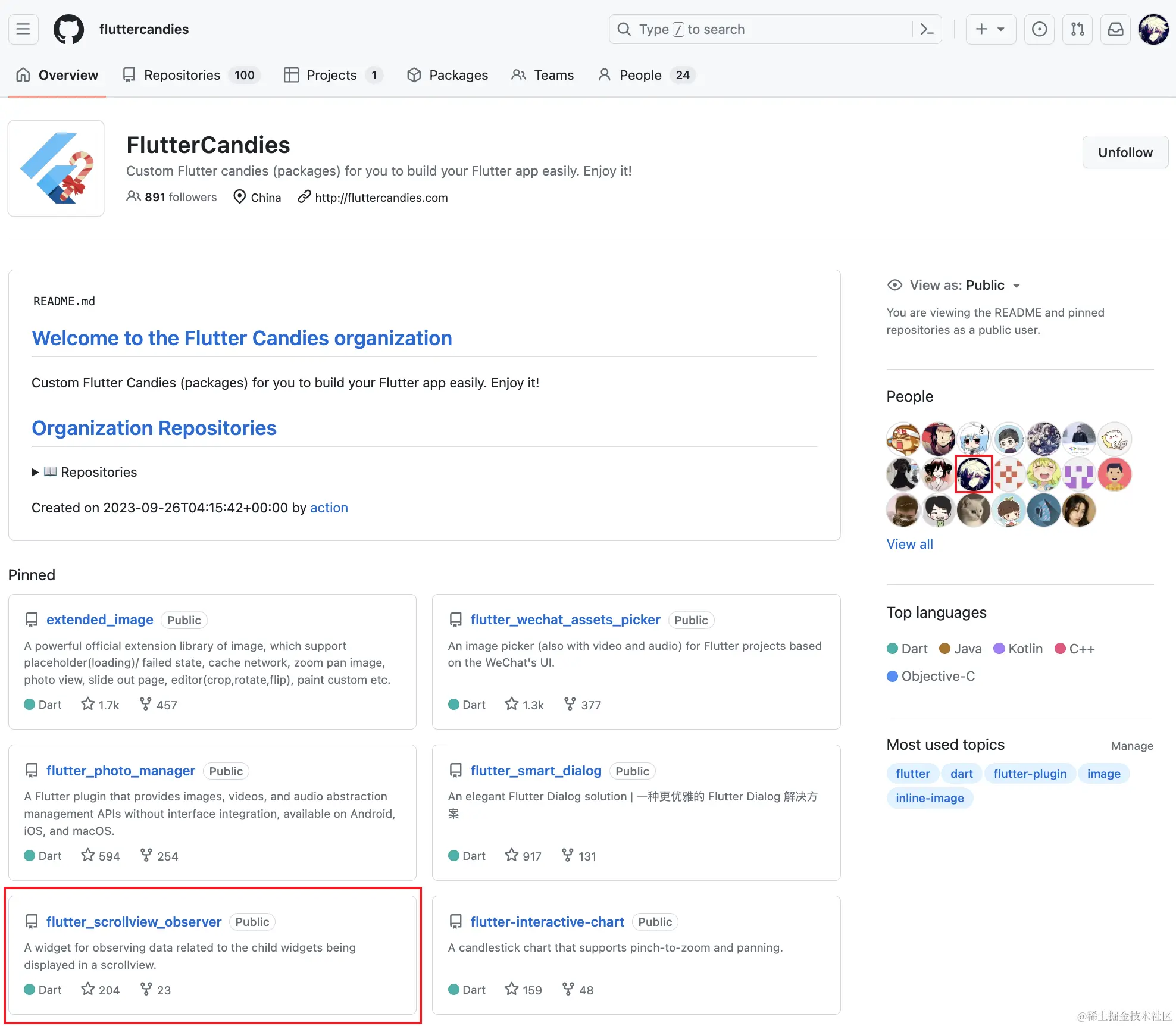Click the fork icon showing 457

tap(145, 704)
